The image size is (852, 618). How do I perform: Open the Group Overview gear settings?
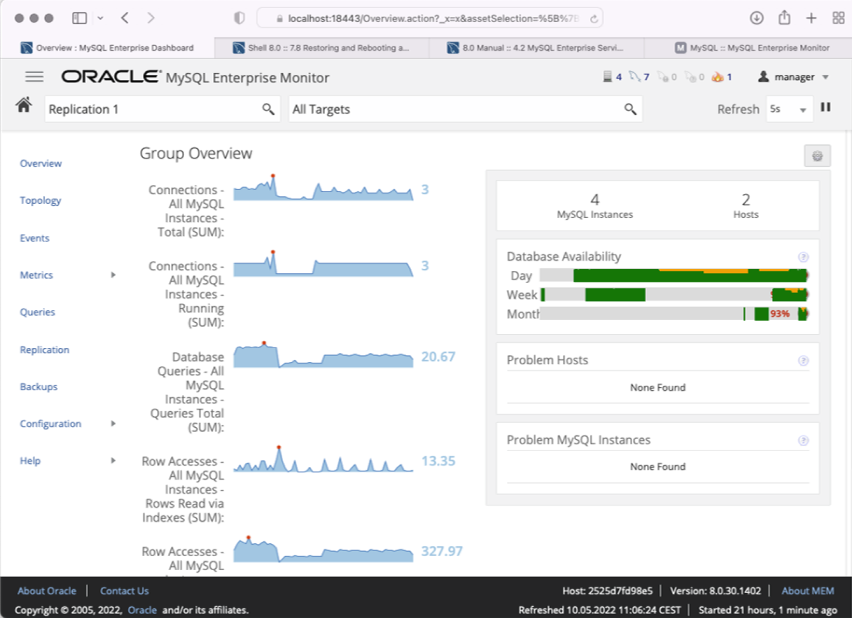click(x=817, y=156)
